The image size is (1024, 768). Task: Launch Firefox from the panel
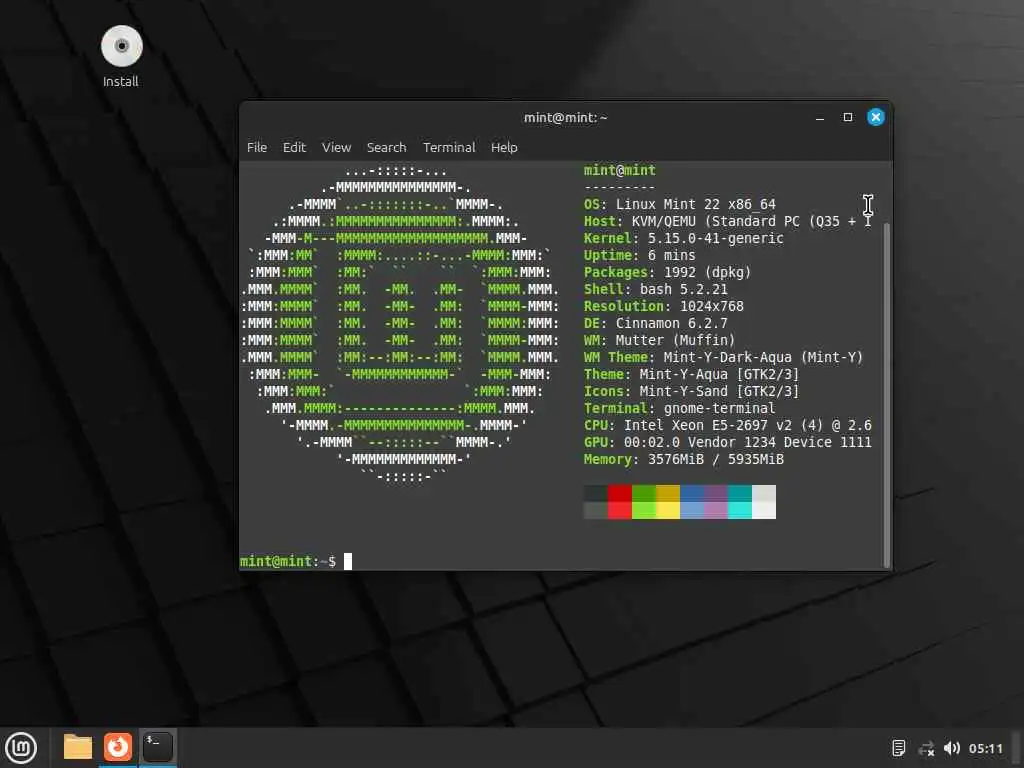[118, 747]
